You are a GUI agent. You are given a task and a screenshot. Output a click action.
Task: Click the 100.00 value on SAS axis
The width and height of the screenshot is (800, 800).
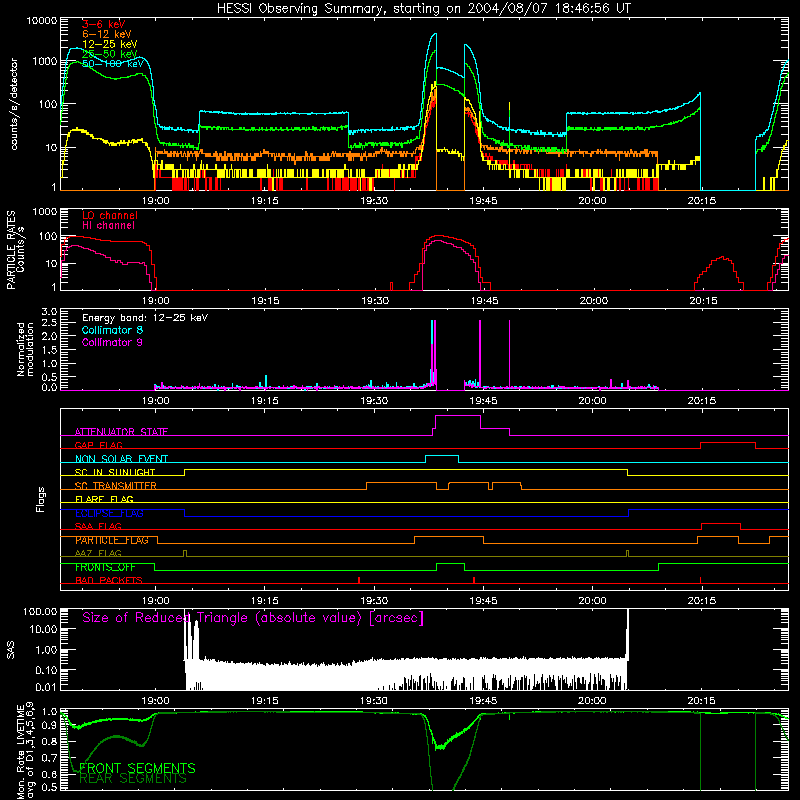point(40,611)
